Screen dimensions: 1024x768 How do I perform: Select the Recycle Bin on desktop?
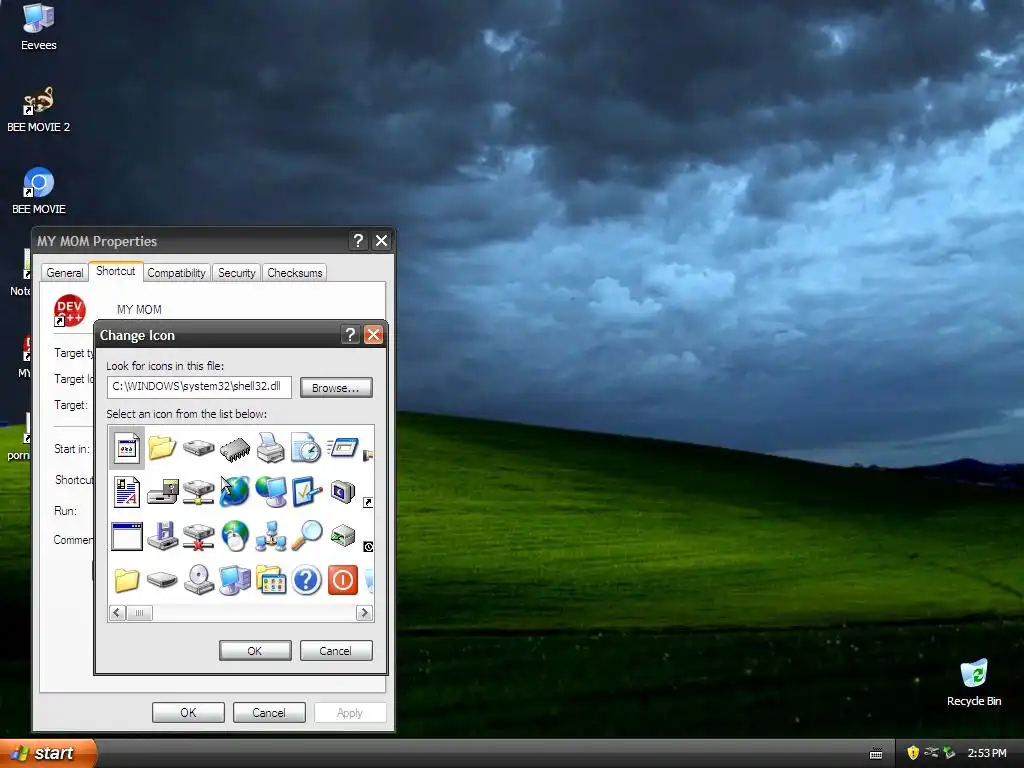[974, 682]
